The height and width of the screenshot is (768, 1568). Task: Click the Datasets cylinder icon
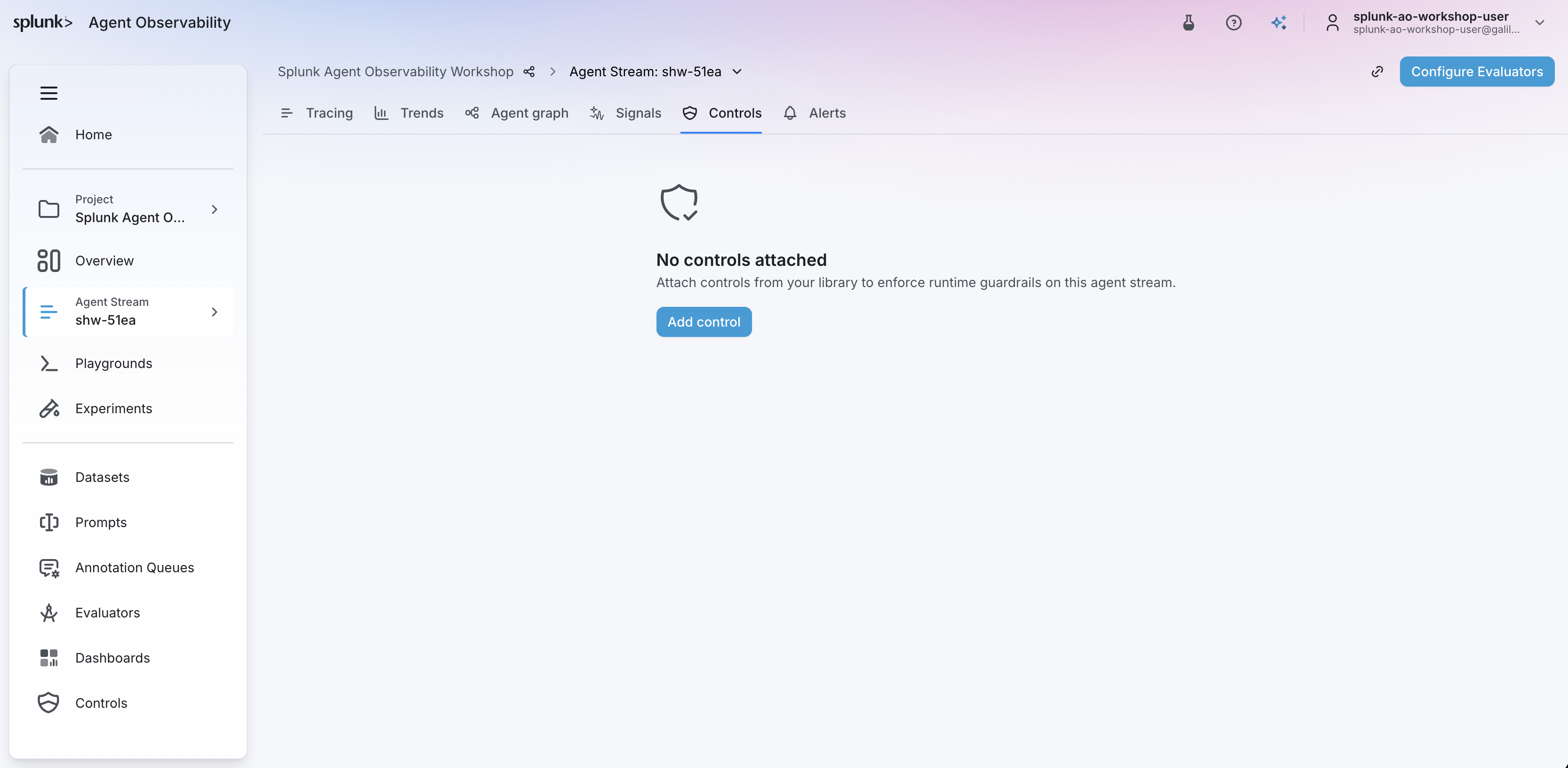(48, 477)
